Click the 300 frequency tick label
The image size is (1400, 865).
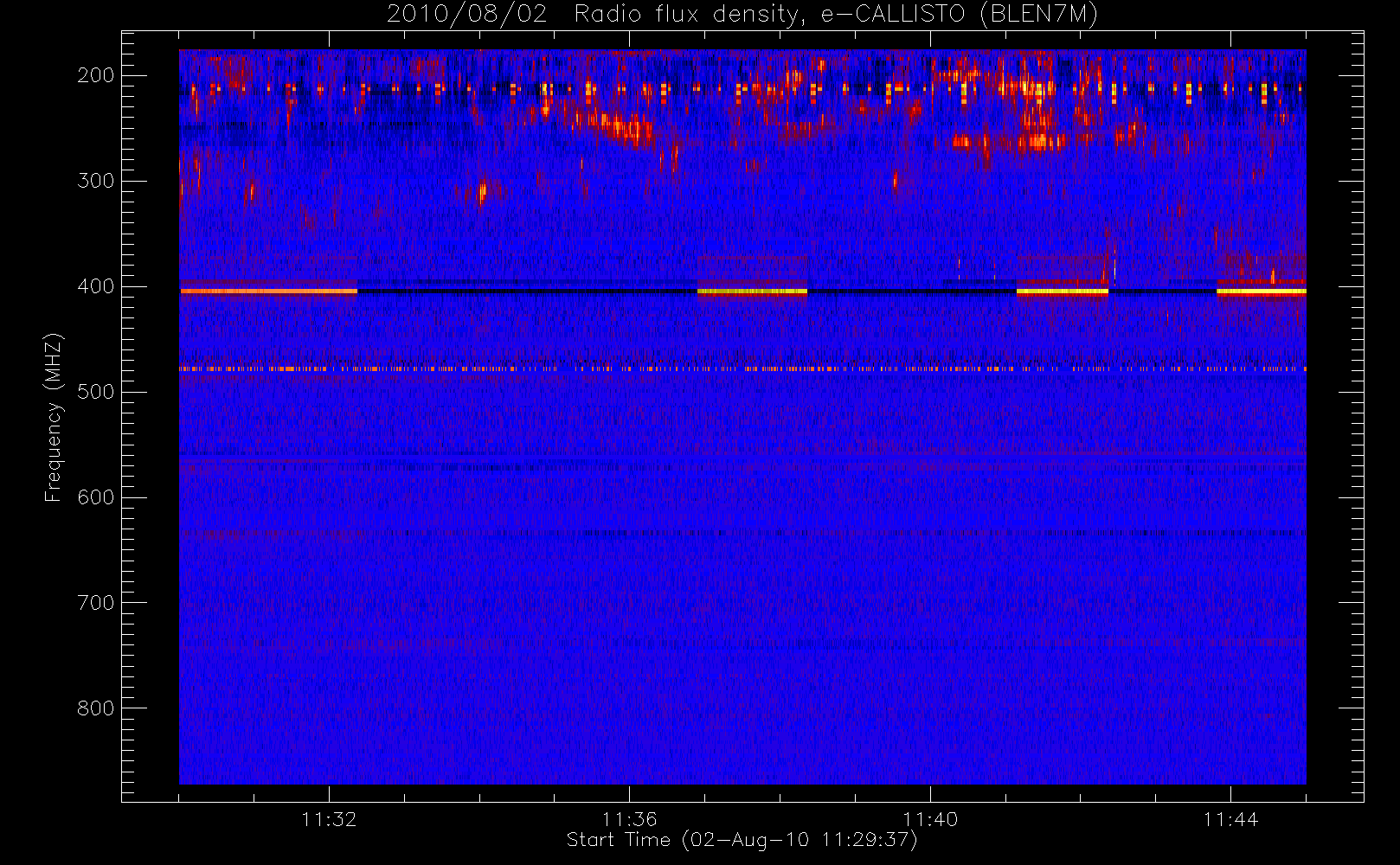pyautogui.click(x=95, y=181)
